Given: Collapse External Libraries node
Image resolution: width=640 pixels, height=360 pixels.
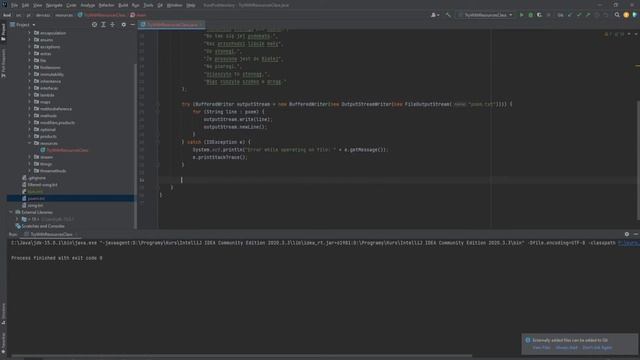Looking at the screenshot, I should pos(11,212).
